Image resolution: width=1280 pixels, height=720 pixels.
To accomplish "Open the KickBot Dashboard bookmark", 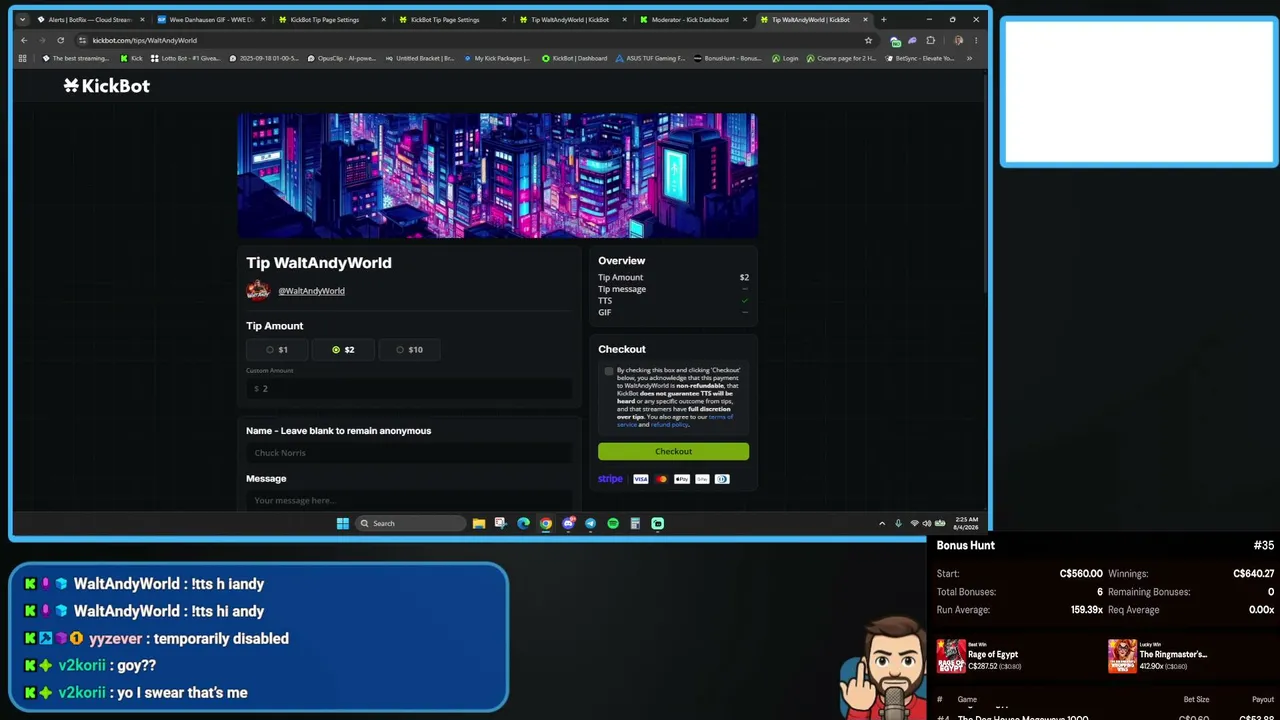I will pyautogui.click(x=575, y=58).
